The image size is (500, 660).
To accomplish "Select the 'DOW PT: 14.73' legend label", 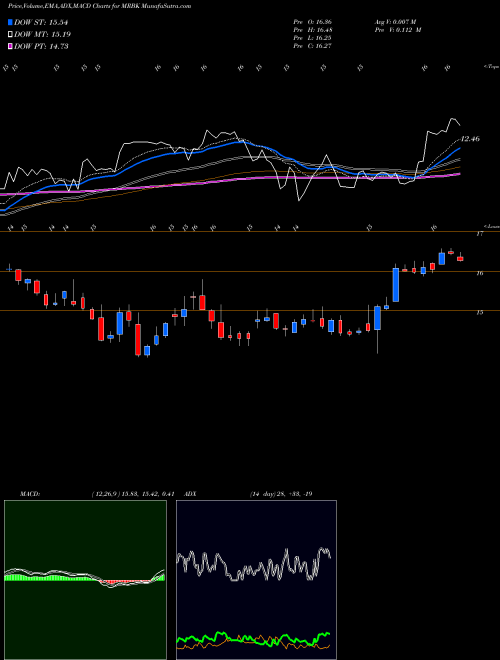I will [41, 46].
